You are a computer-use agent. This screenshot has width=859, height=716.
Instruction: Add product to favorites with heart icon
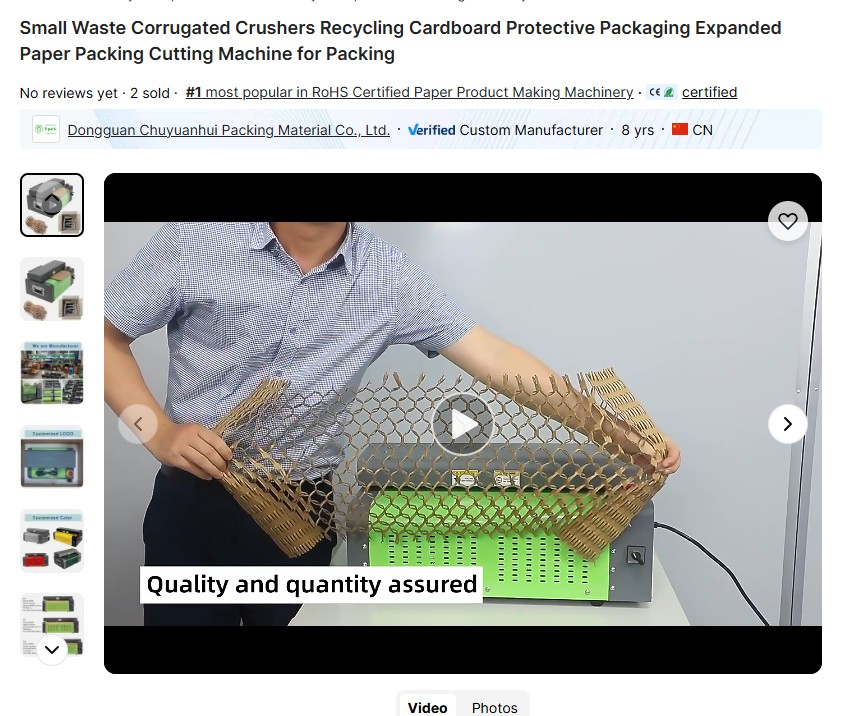[787, 221]
